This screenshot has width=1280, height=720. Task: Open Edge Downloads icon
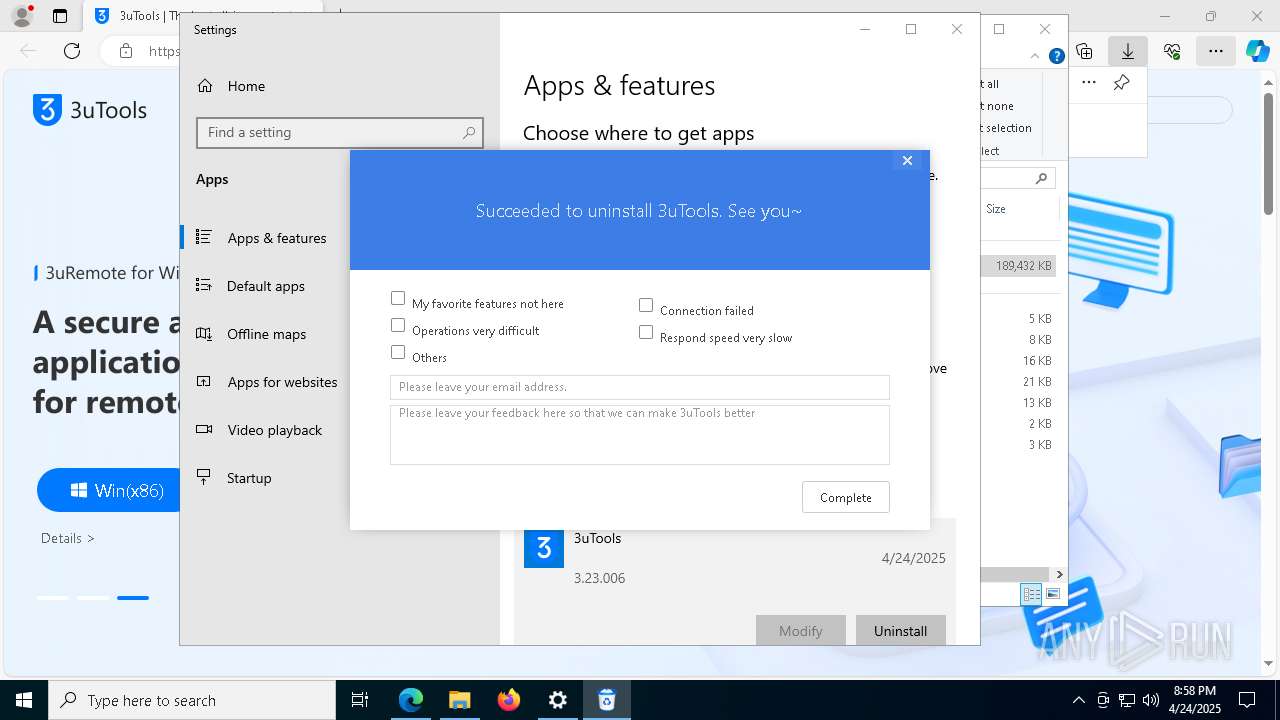tap(1128, 51)
